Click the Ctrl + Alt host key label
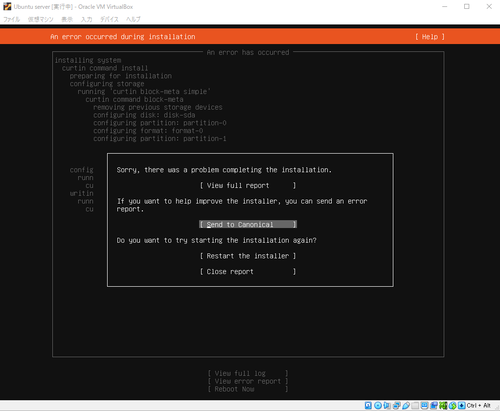 click(x=479, y=405)
